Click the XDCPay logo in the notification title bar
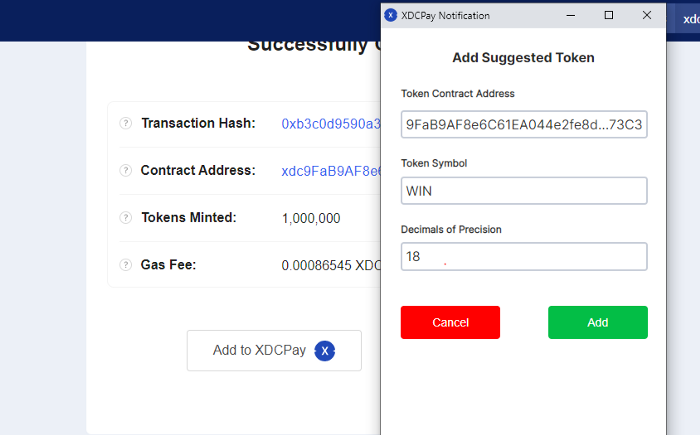700x435 pixels. tap(391, 16)
